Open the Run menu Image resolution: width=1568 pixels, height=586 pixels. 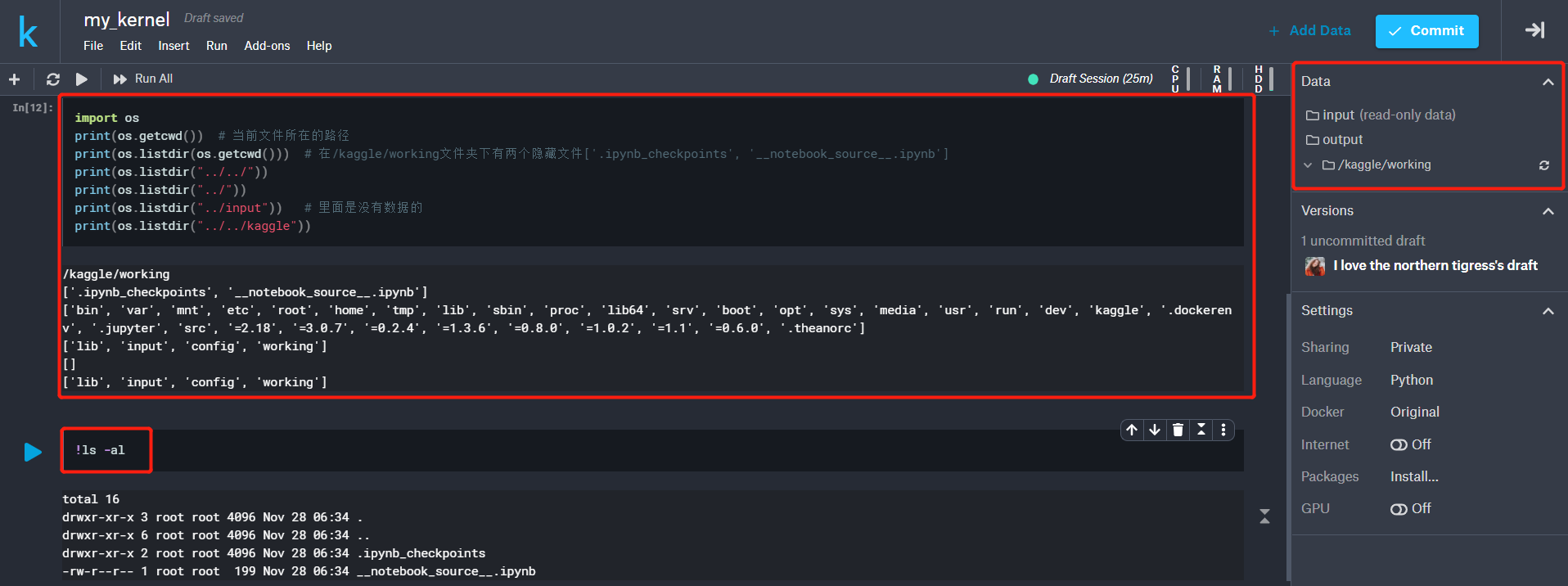[x=217, y=46]
